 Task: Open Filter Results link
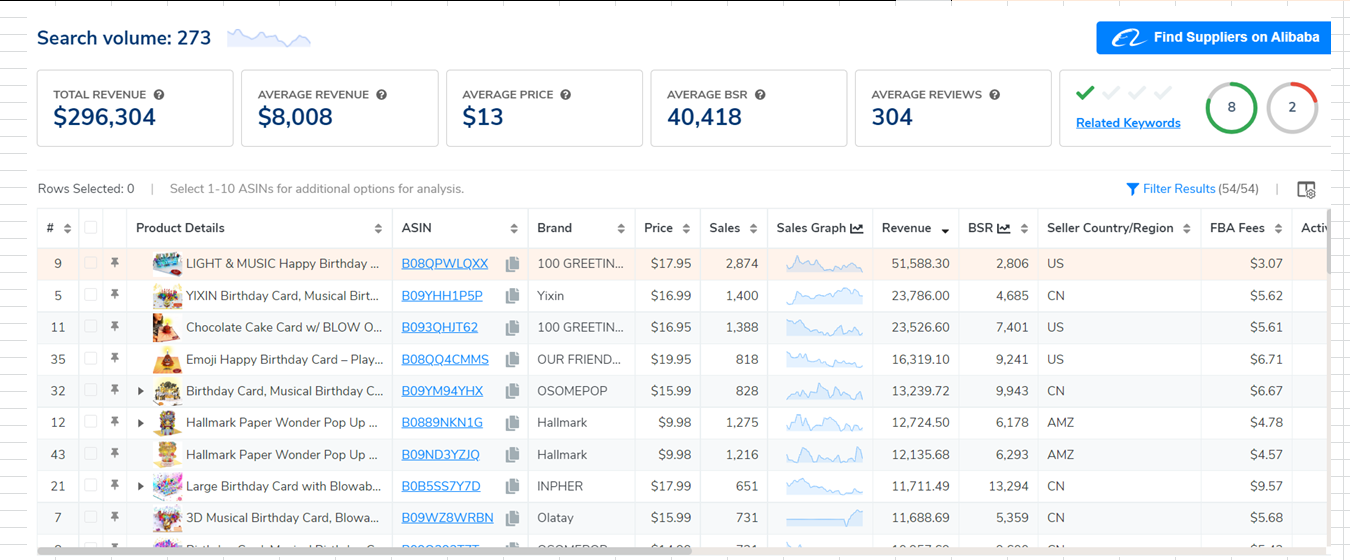(1179, 189)
